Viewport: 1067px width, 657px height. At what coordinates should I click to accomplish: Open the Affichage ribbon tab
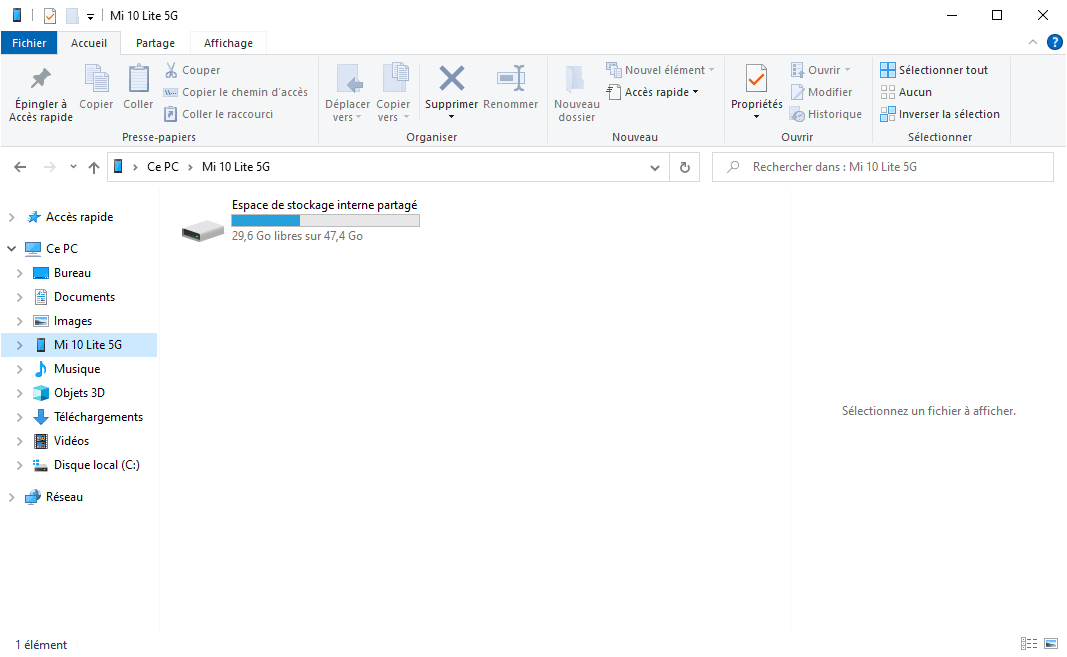click(x=228, y=43)
